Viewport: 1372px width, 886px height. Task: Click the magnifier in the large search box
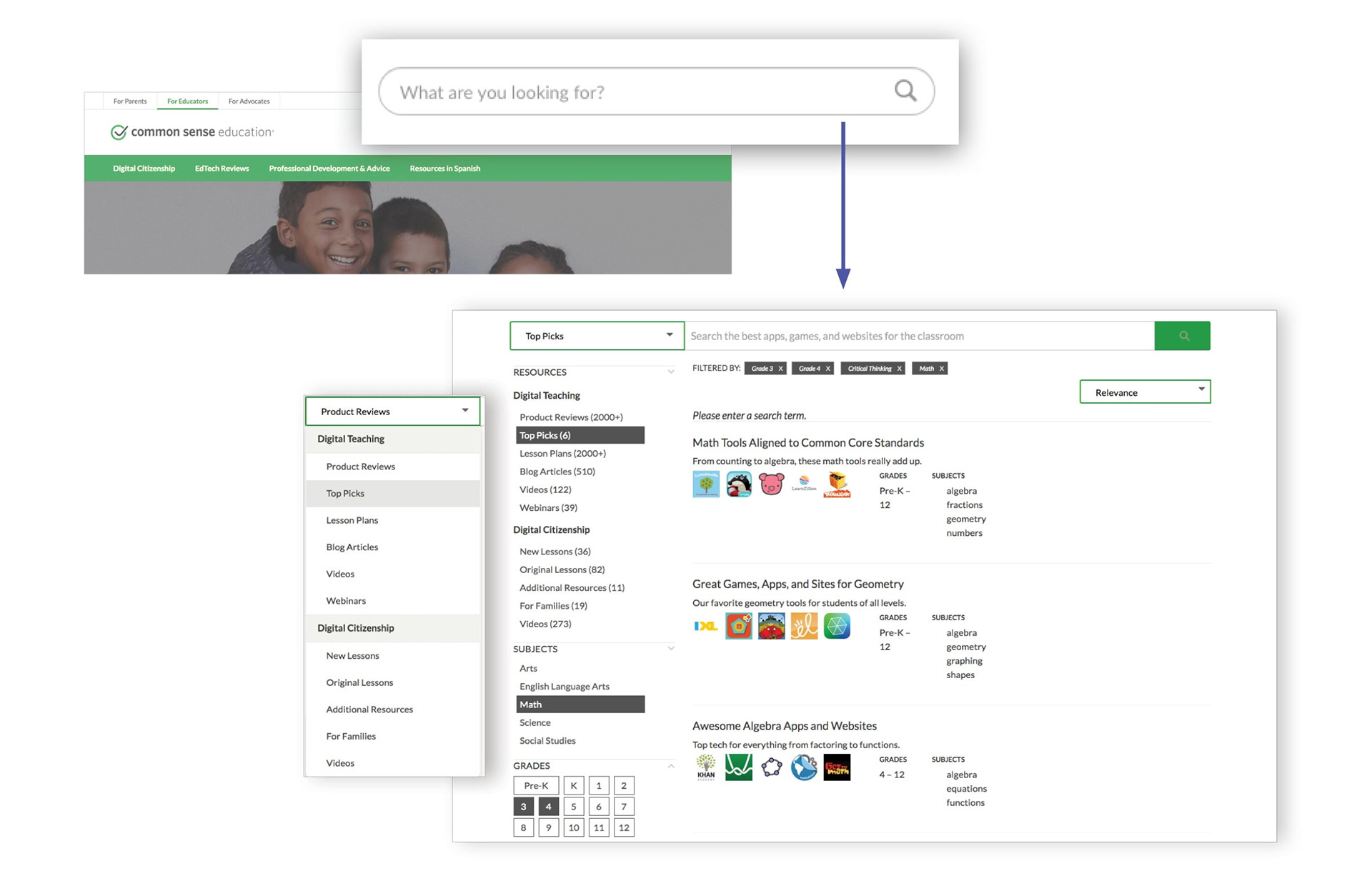pyautogui.click(x=905, y=91)
